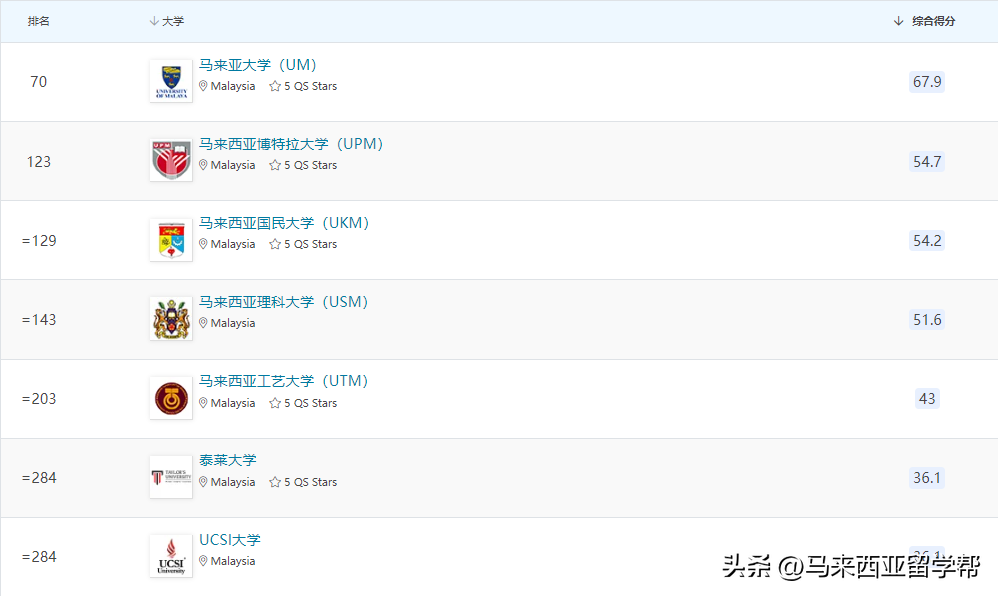
Task: Open UTM round maroon logo
Action: 171,398
